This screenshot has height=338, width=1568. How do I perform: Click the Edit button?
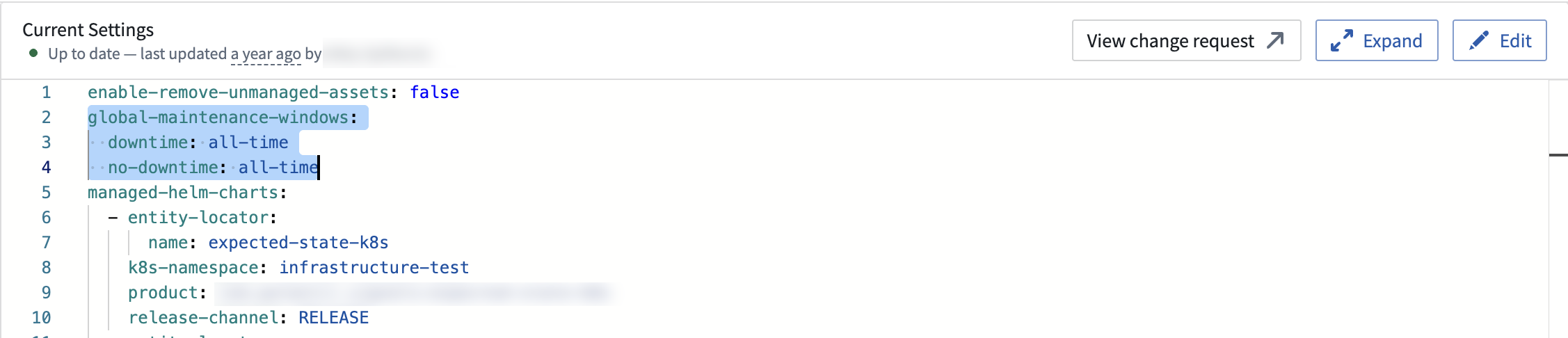pos(1499,40)
